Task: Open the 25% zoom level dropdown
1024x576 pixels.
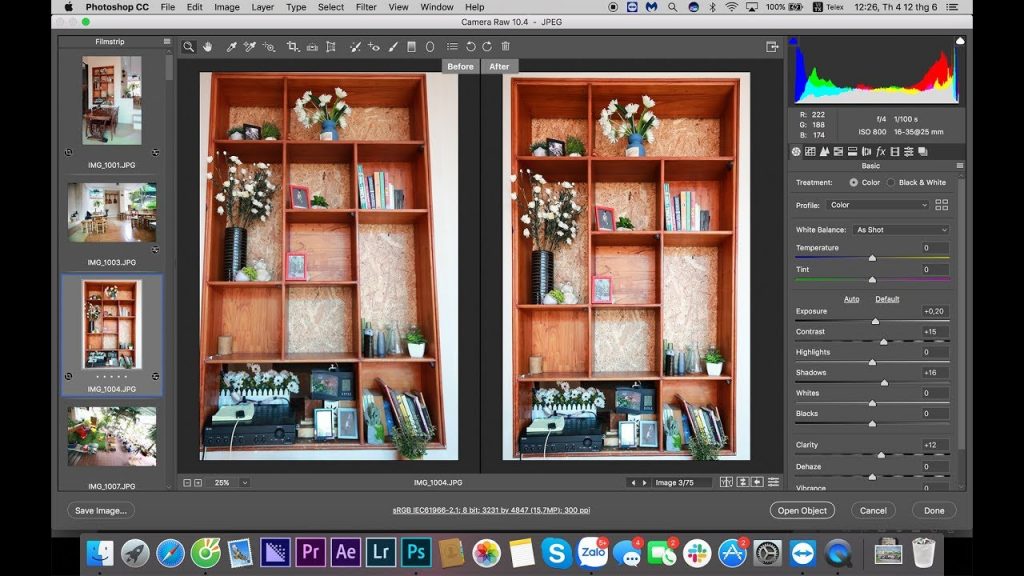Action: tap(244, 483)
